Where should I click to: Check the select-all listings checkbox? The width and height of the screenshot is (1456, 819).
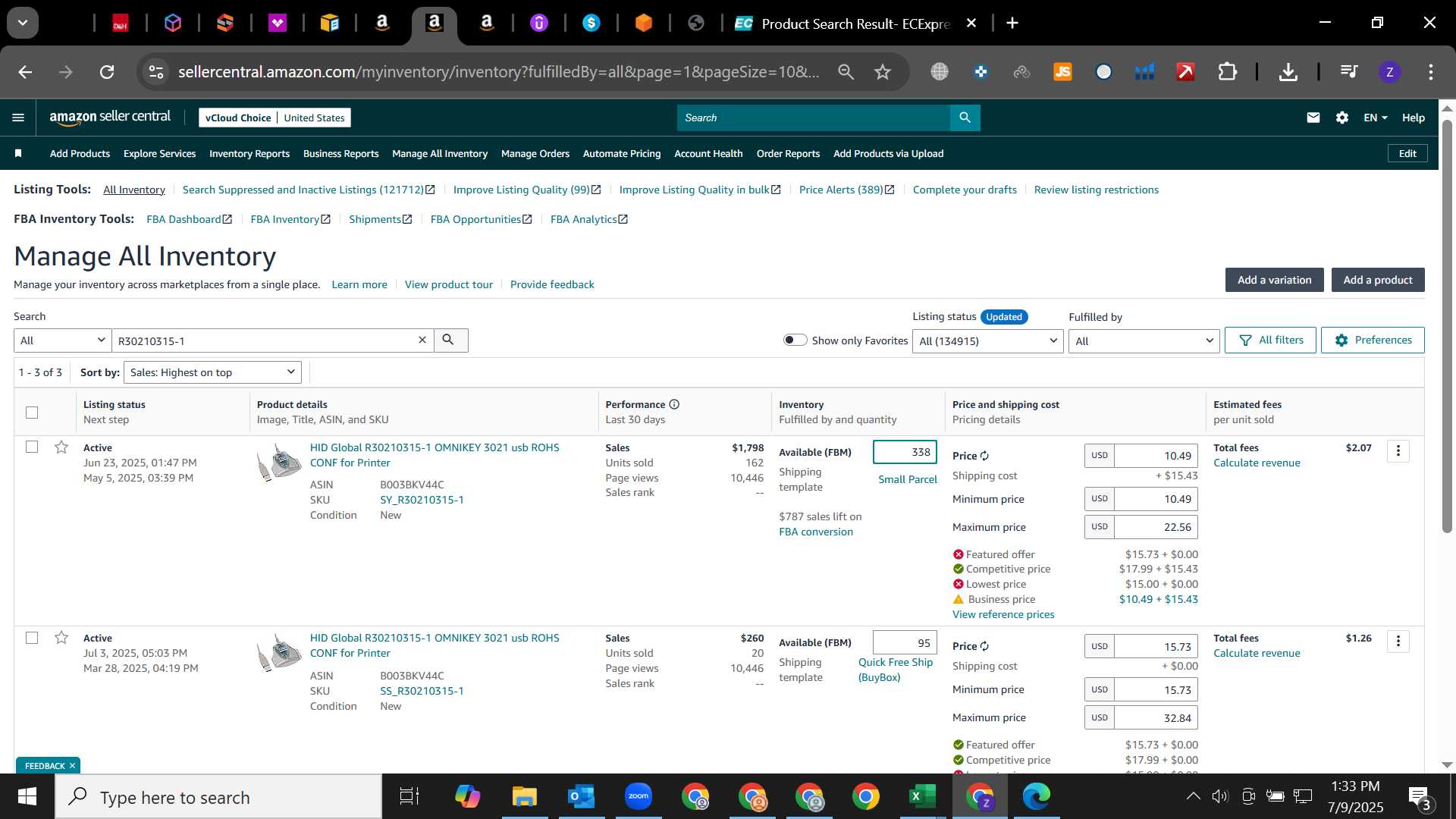pyautogui.click(x=32, y=413)
